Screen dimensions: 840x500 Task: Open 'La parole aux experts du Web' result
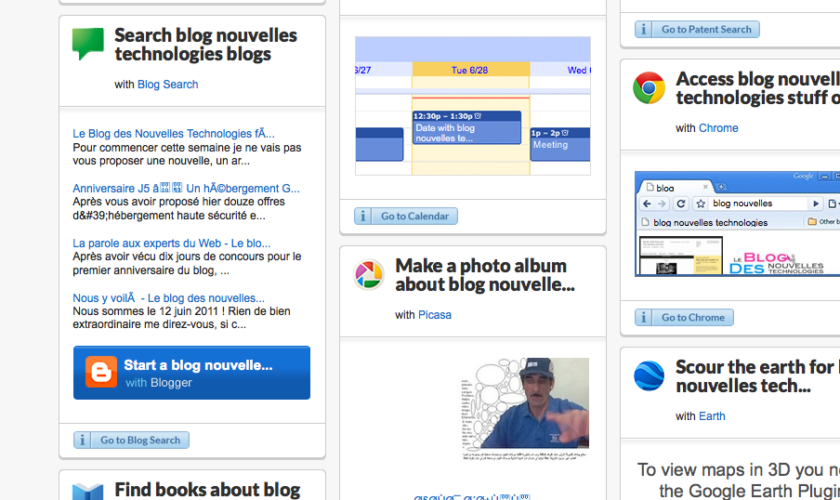[171, 242]
